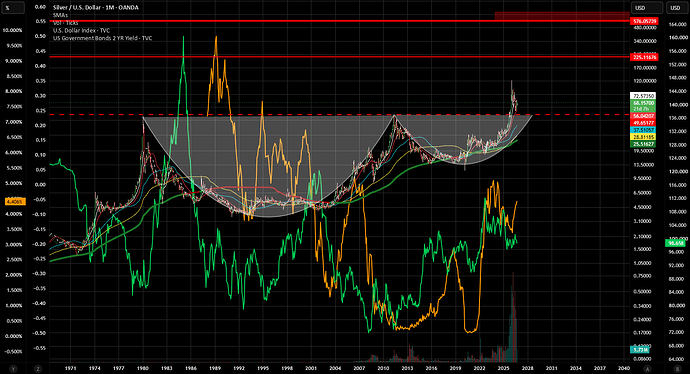Screen dimensions: 690x374
Task: Click the Z scale mode button
Action: coord(38,369)
